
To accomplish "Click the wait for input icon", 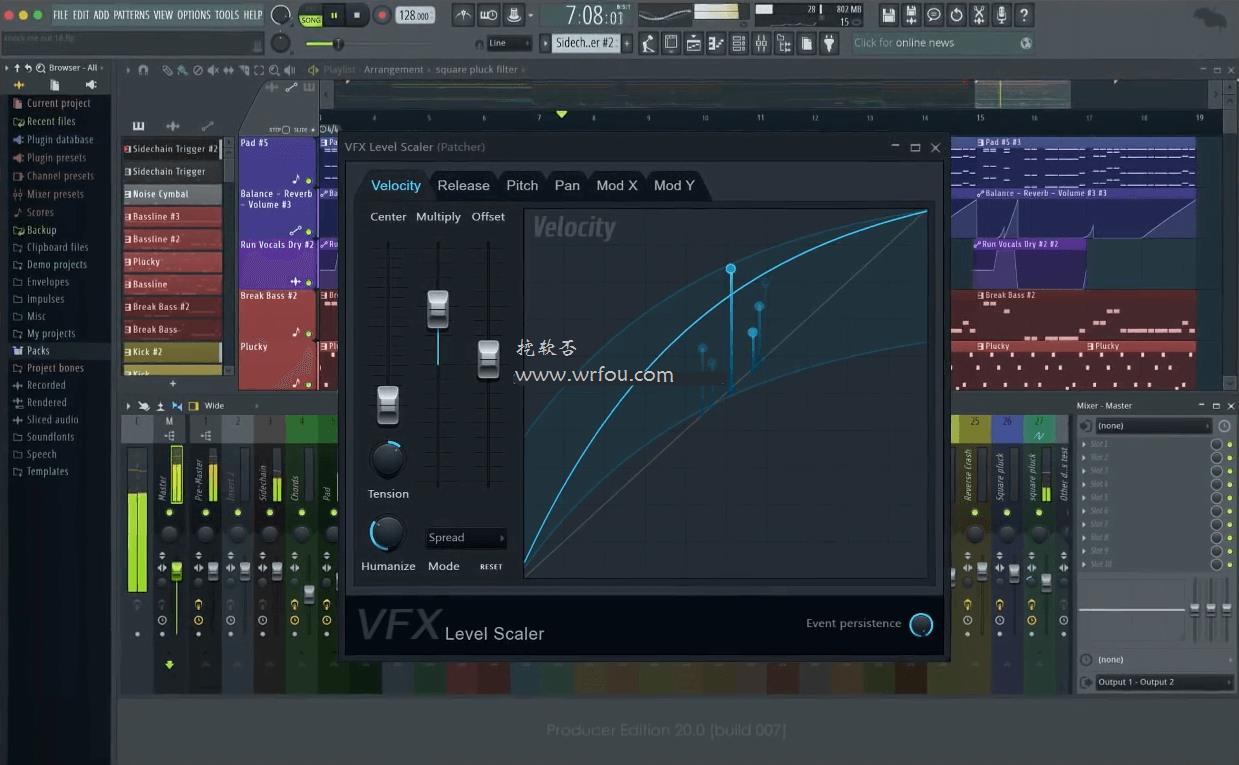I will tap(489, 15).
